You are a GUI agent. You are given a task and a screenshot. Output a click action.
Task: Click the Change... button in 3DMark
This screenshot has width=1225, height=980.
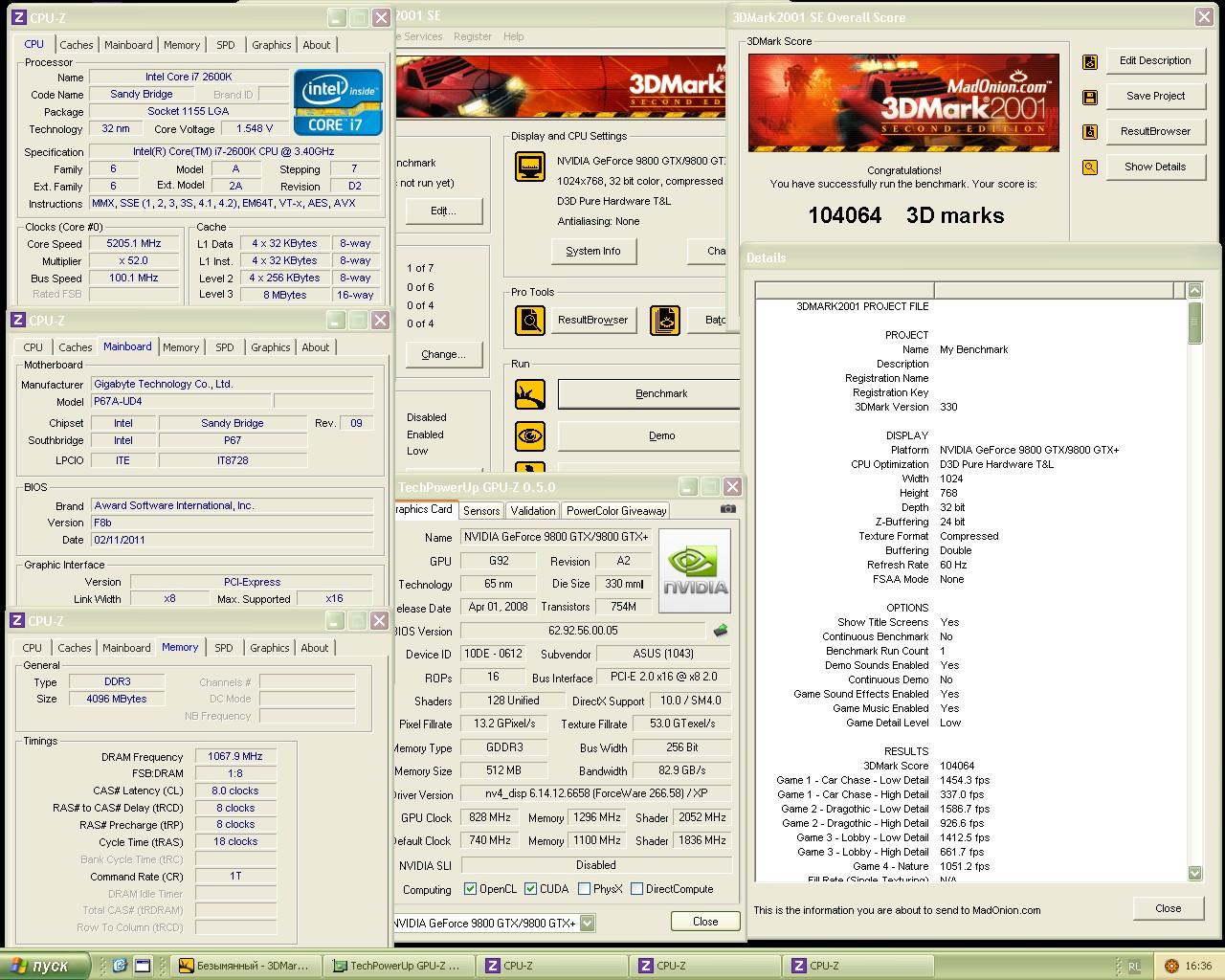443,355
